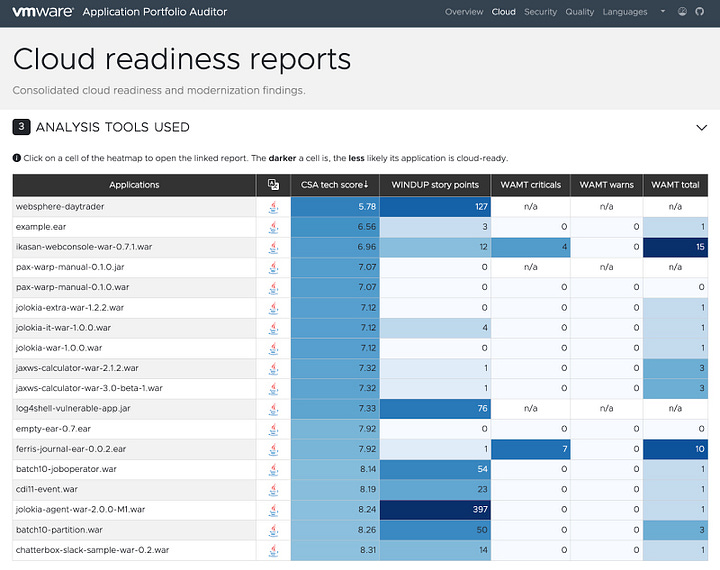Open jolokia-it-war WINDUP cell 4
Image resolution: width=720 pixels, height=570 pixels.
pos(435,327)
